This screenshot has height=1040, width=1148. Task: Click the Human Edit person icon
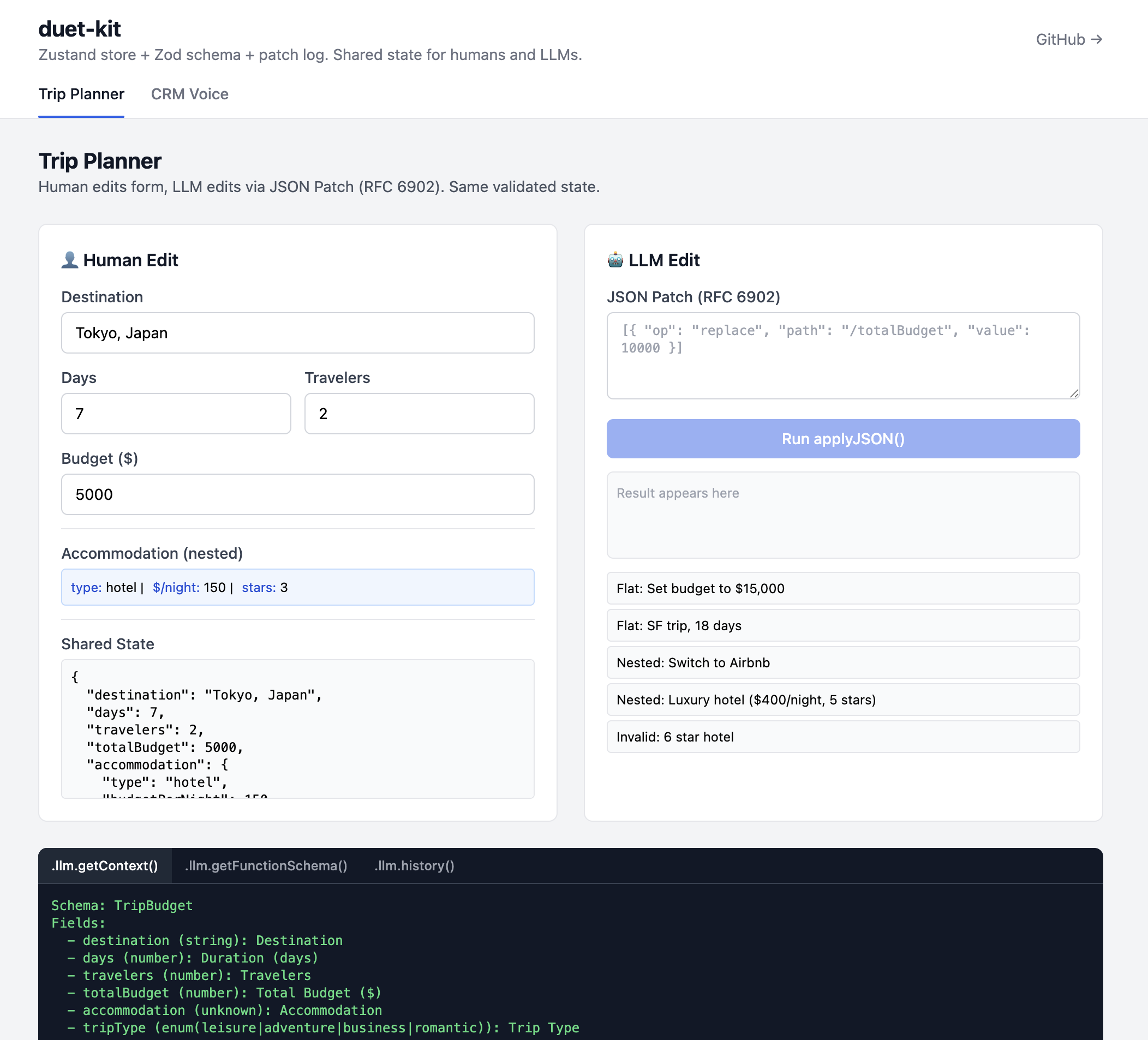coord(69,260)
